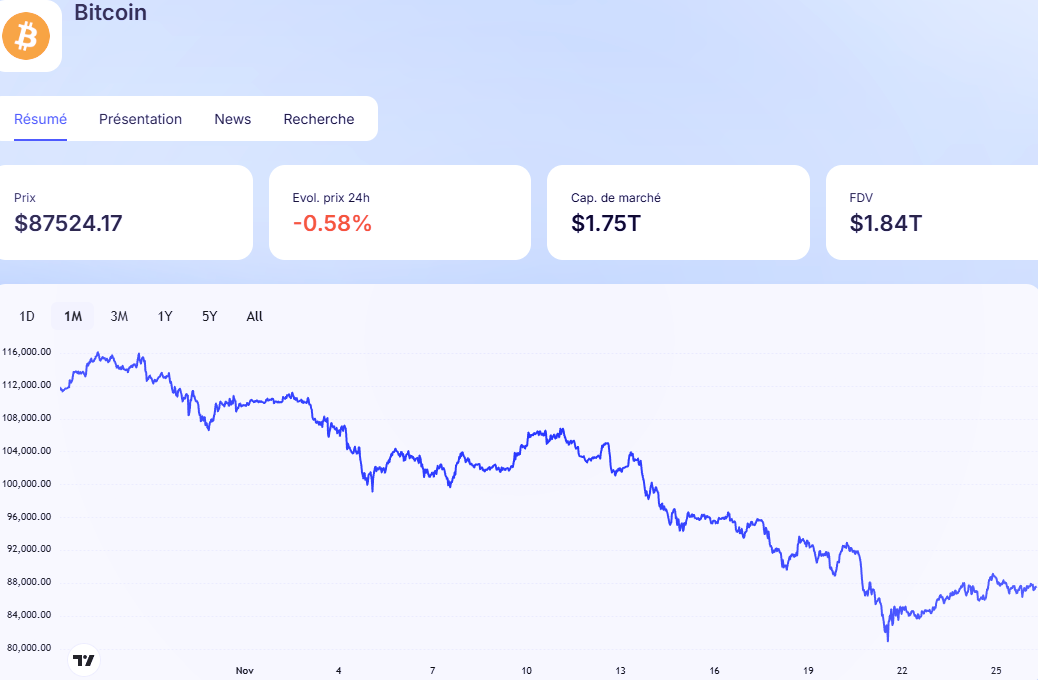The image size is (1038, 680).
Task: Open the Présentation tab
Action: pos(140,119)
